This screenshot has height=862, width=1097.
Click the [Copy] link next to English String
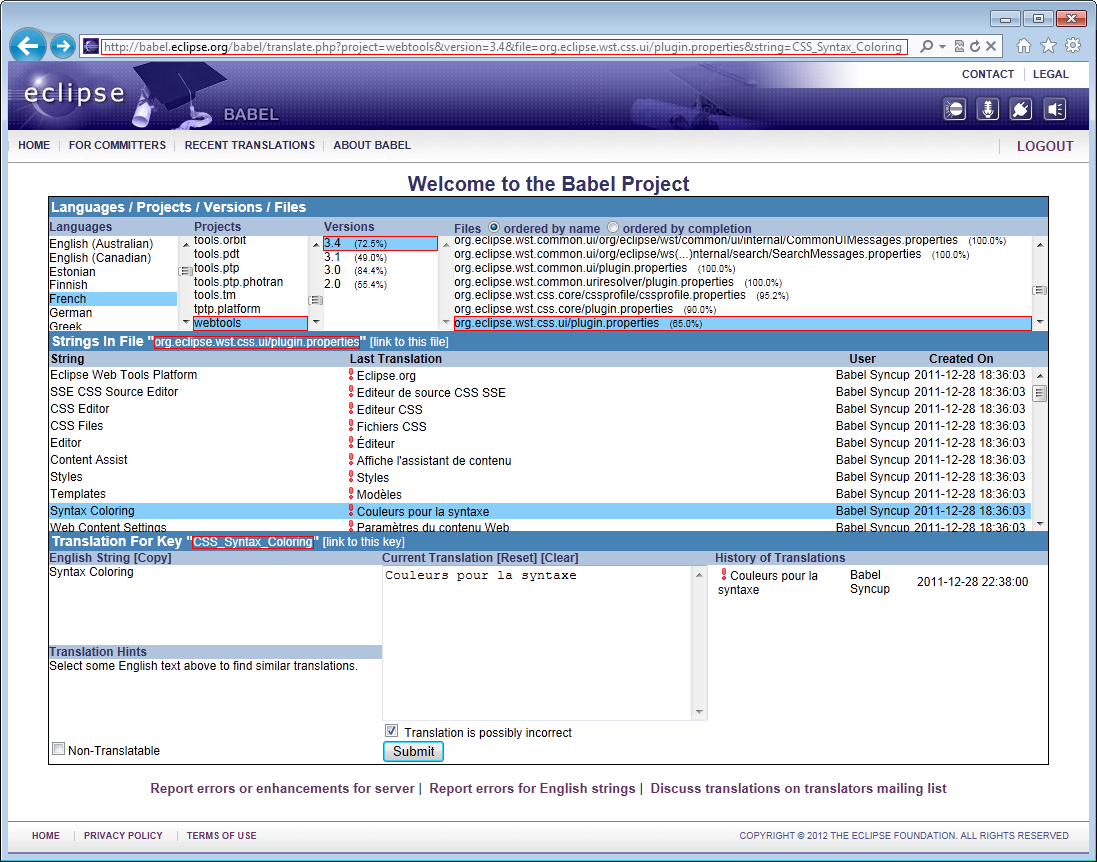(x=153, y=558)
